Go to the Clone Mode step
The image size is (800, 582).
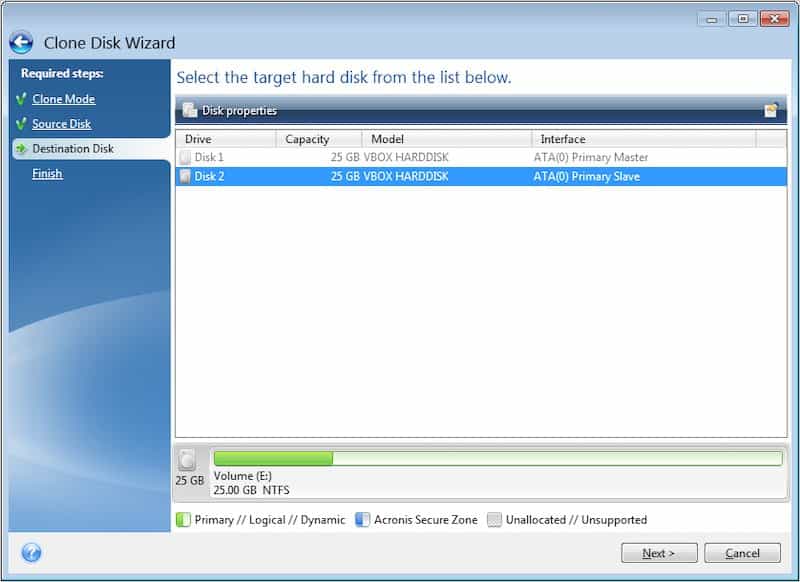[x=64, y=99]
